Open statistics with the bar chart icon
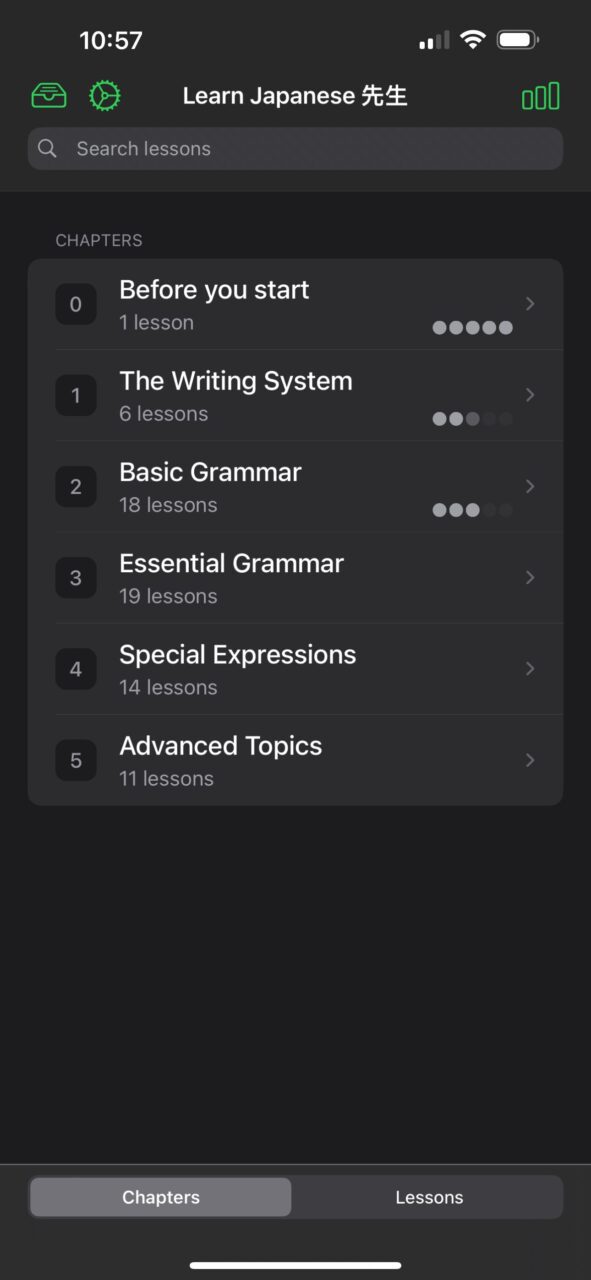 (541, 96)
